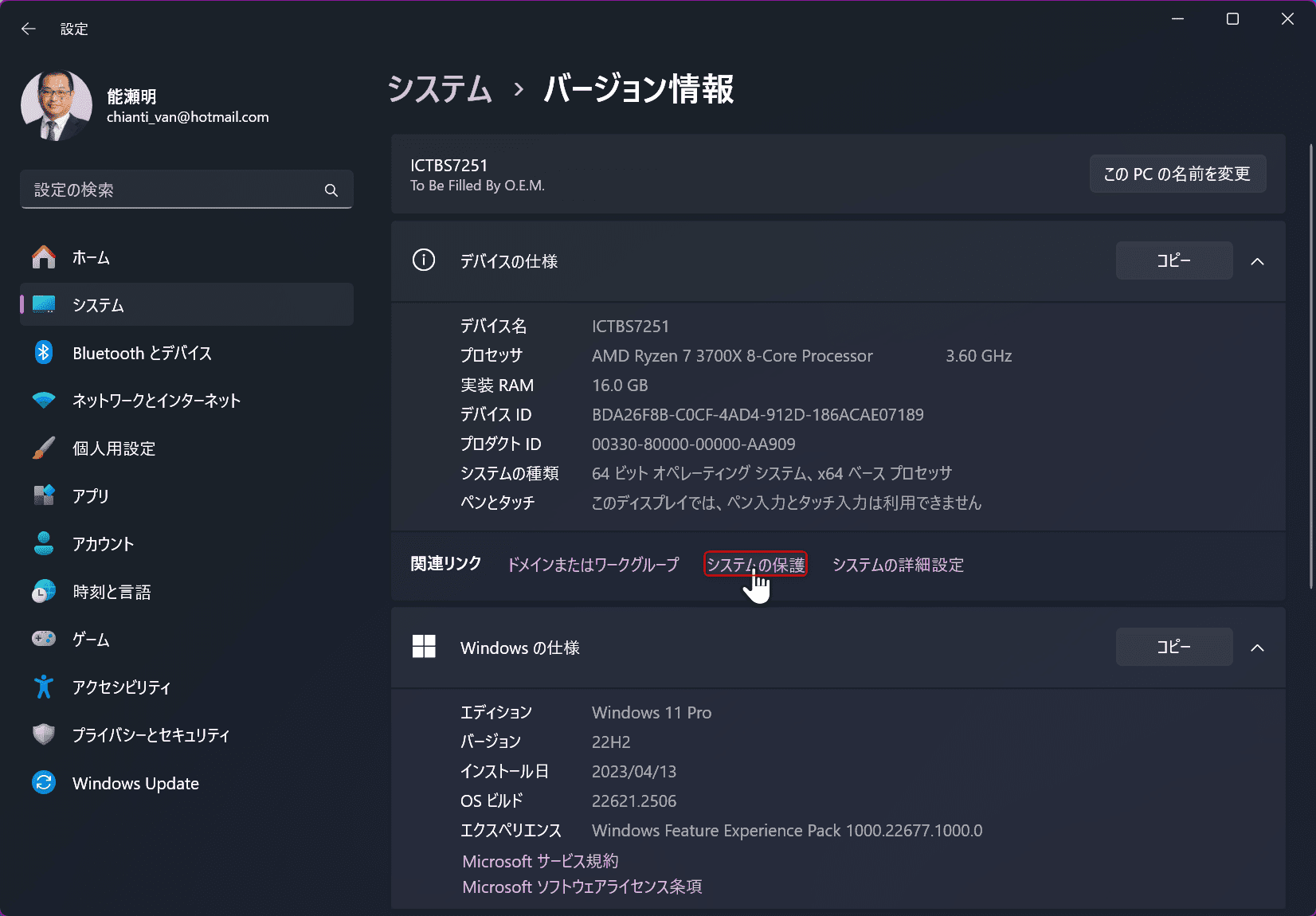Click the Bluetooth icon in sidebar
Screen dimensions: 1316x916
click(44, 353)
